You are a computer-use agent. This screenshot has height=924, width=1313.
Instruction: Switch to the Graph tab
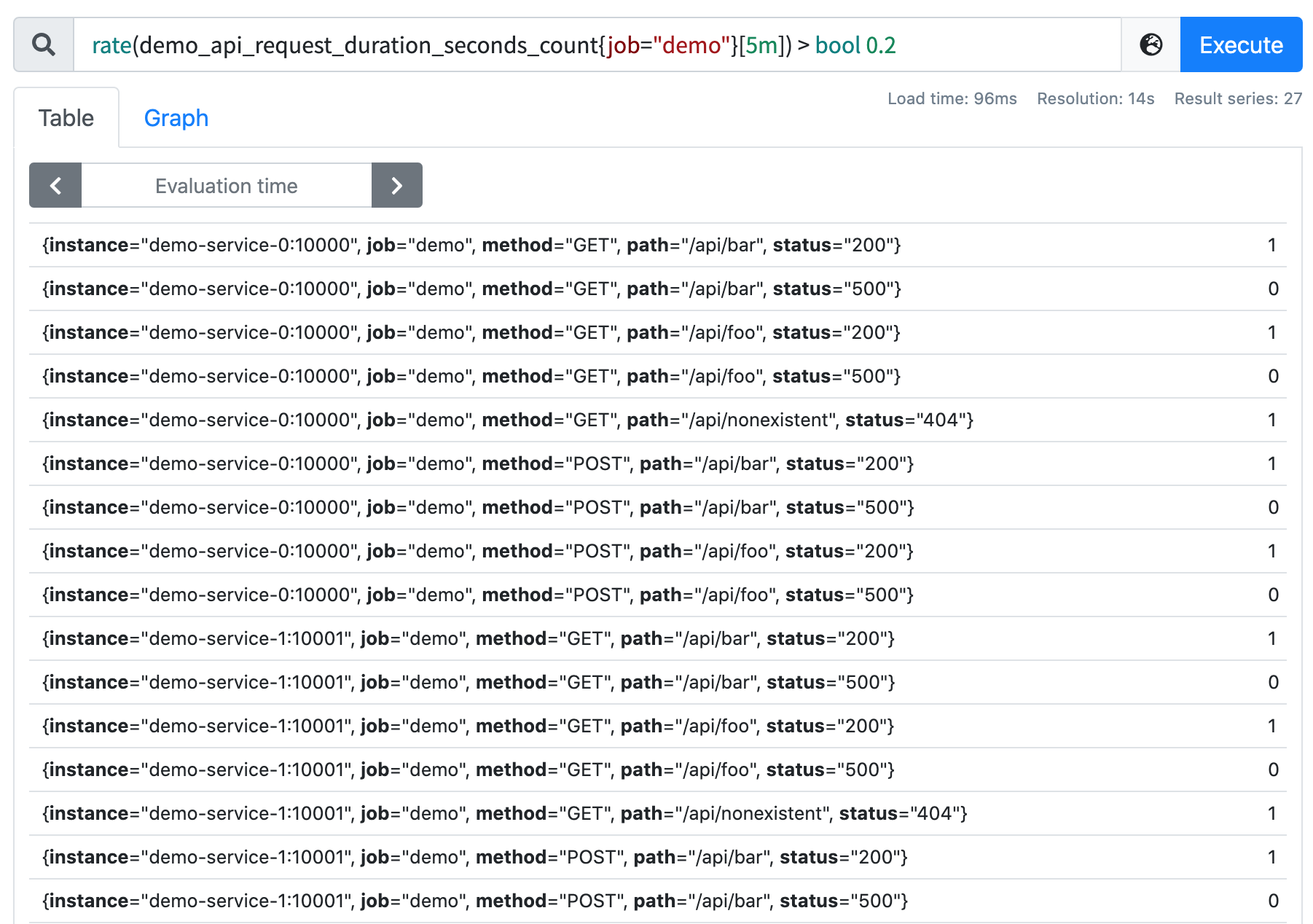point(176,118)
